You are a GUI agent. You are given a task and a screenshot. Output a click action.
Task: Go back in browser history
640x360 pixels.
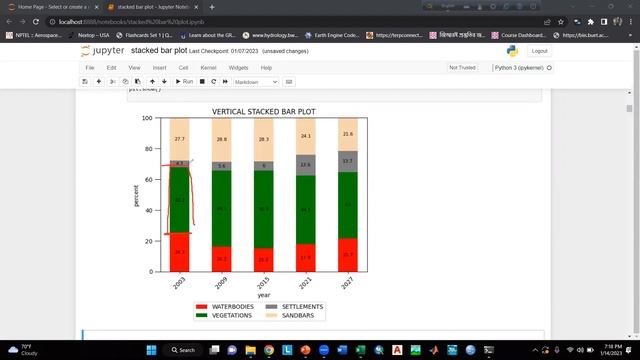(9, 22)
